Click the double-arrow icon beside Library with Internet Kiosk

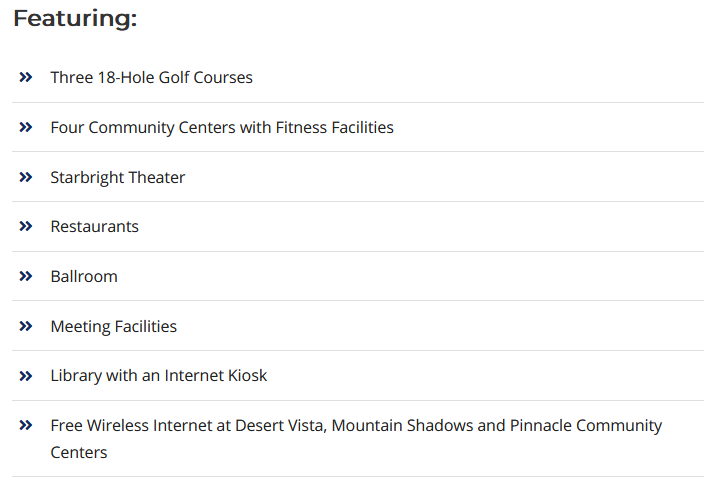26,375
